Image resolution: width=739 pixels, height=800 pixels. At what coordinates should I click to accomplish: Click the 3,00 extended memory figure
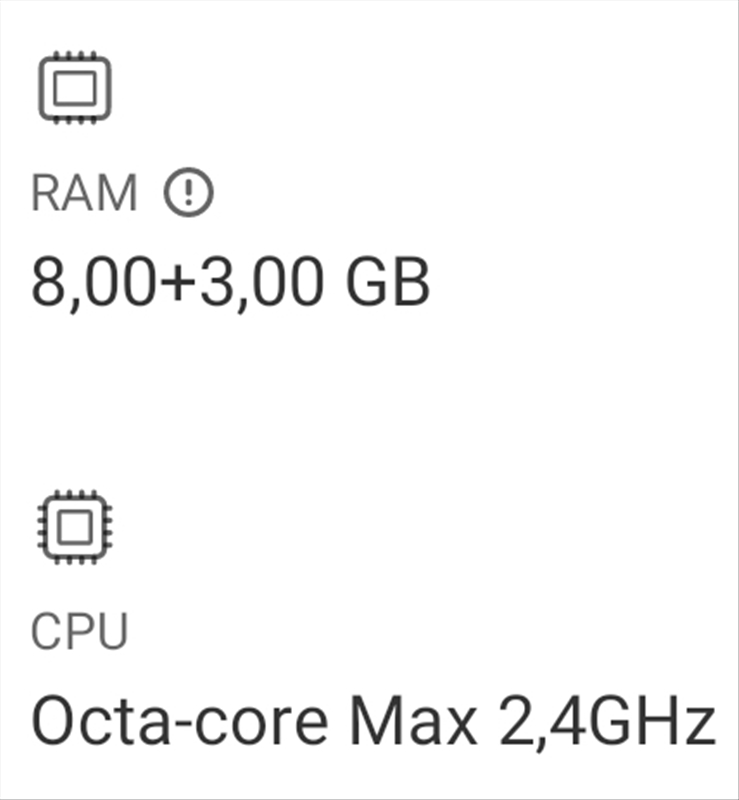point(258,283)
